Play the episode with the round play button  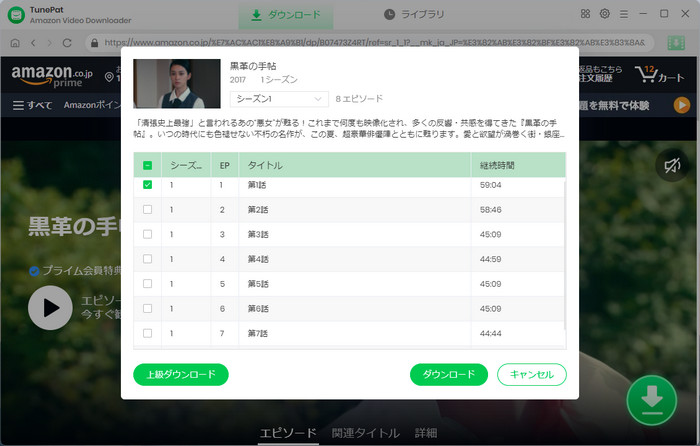tap(50, 308)
